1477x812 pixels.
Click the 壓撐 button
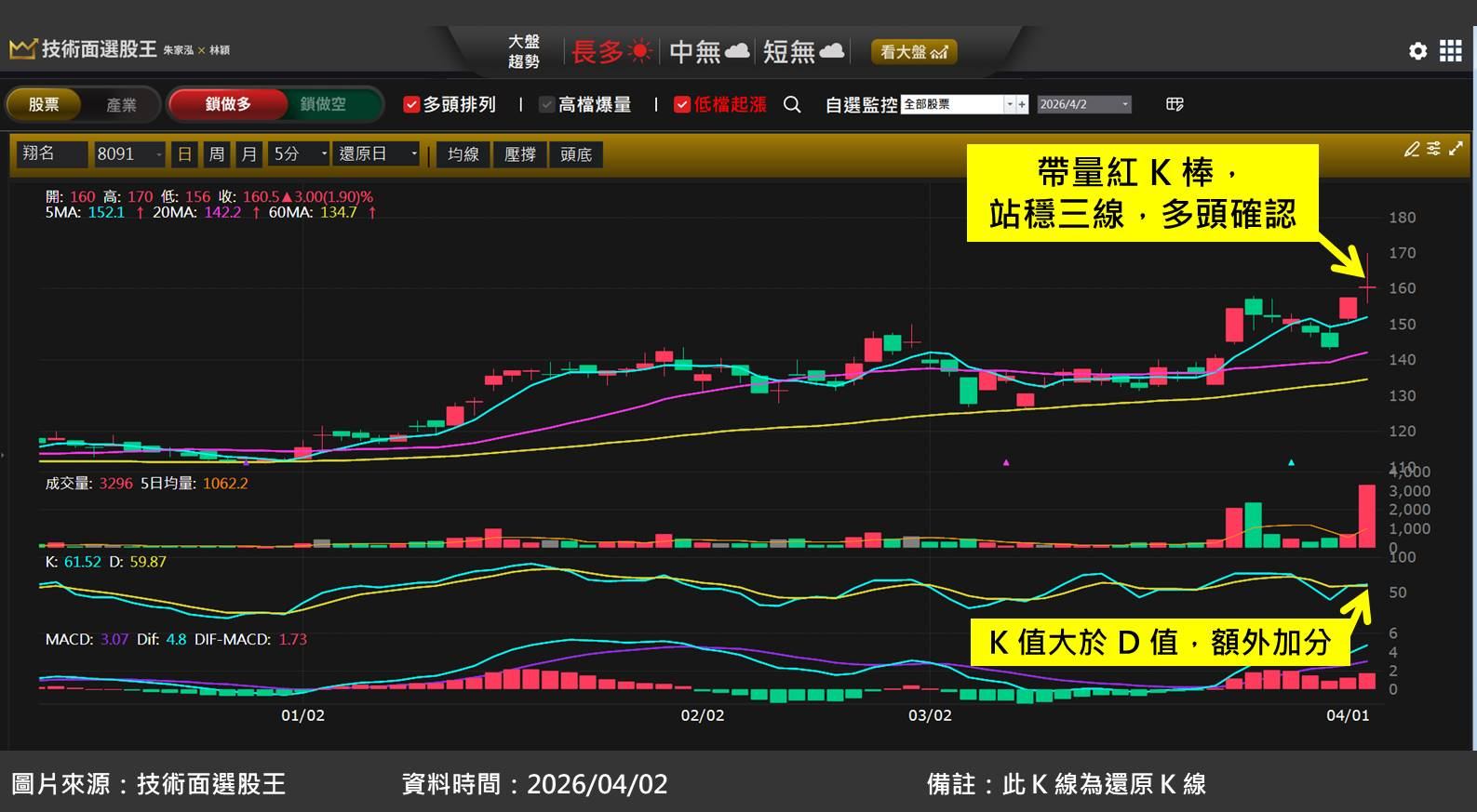pos(520,154)
